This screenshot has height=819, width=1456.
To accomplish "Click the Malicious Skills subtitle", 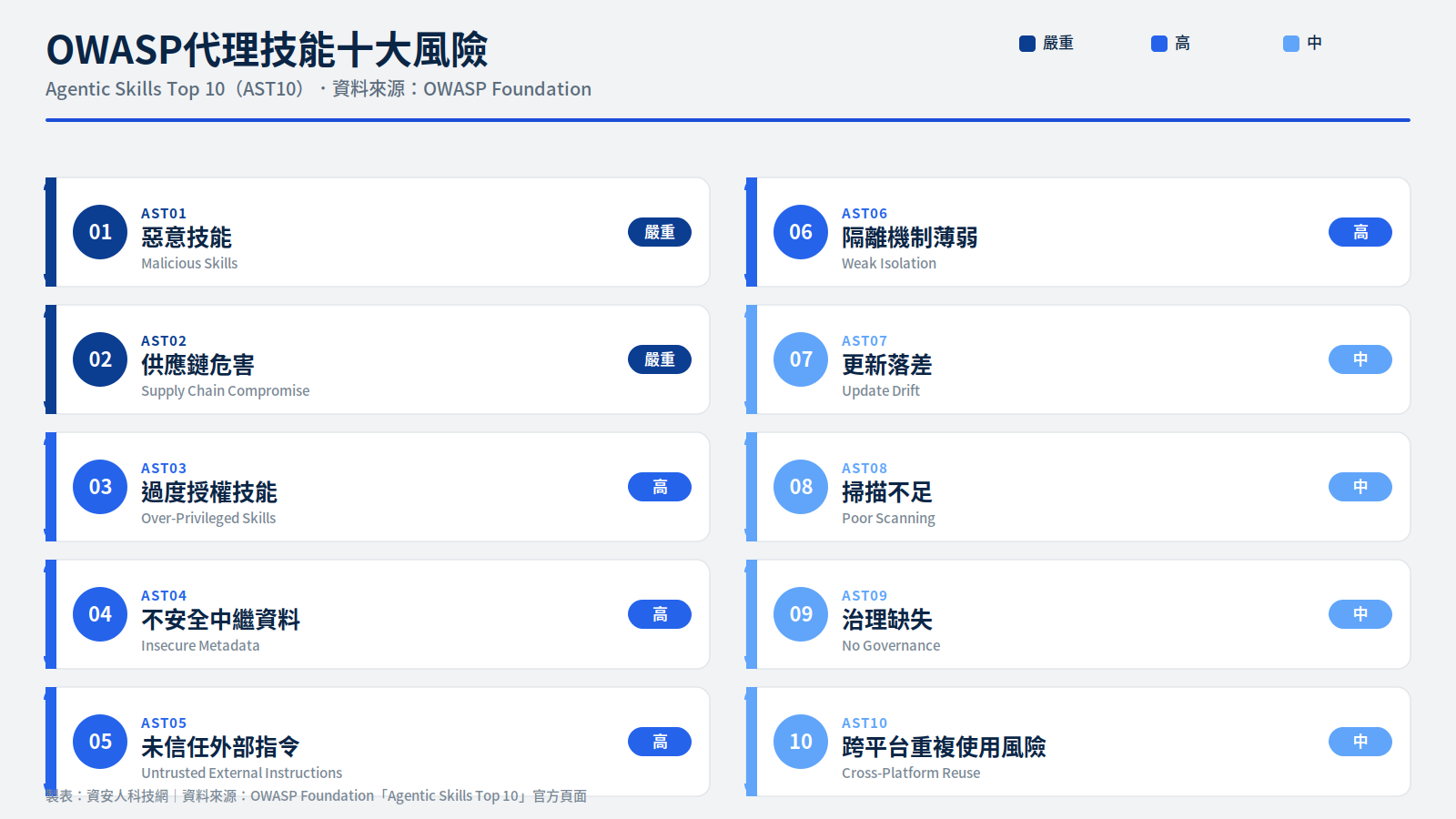I will pyautogui.click(x=189, y=263).
